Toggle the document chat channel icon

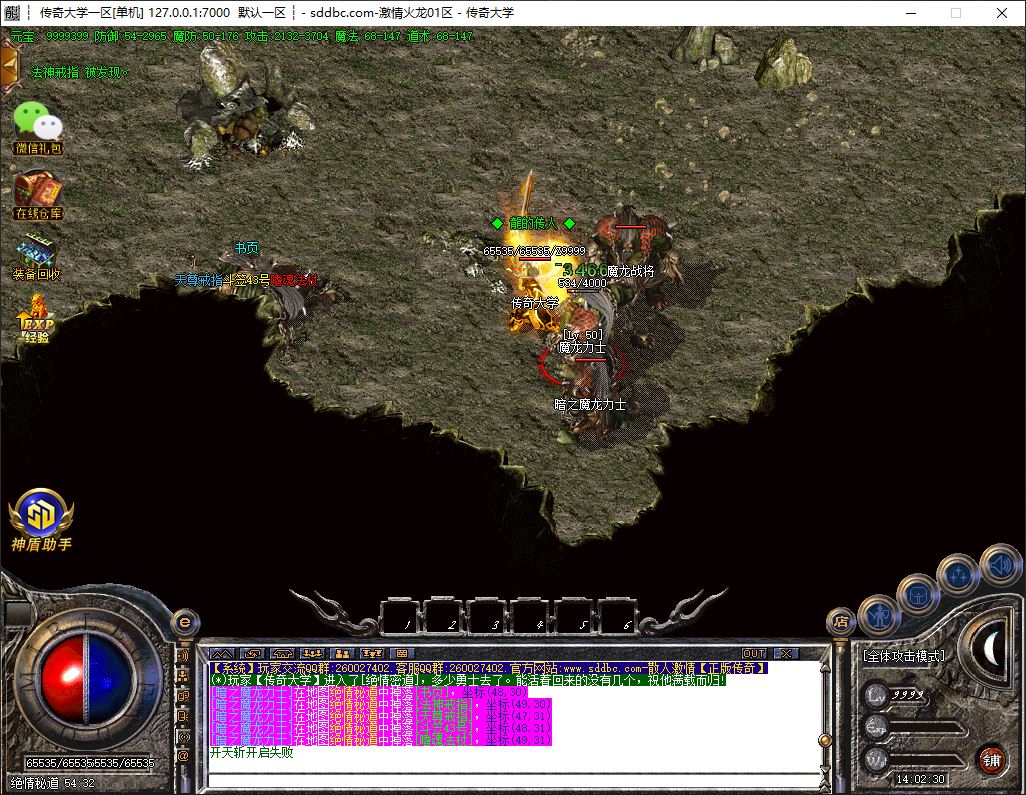[184, 716]
